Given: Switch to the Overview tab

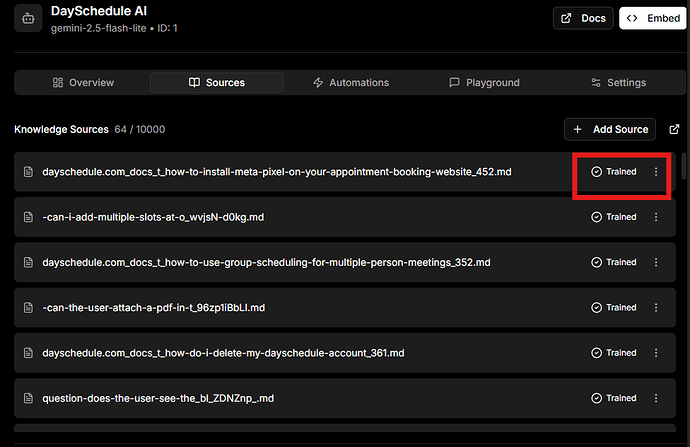Looking at the screenshot, I should click(x=83, y=83).
